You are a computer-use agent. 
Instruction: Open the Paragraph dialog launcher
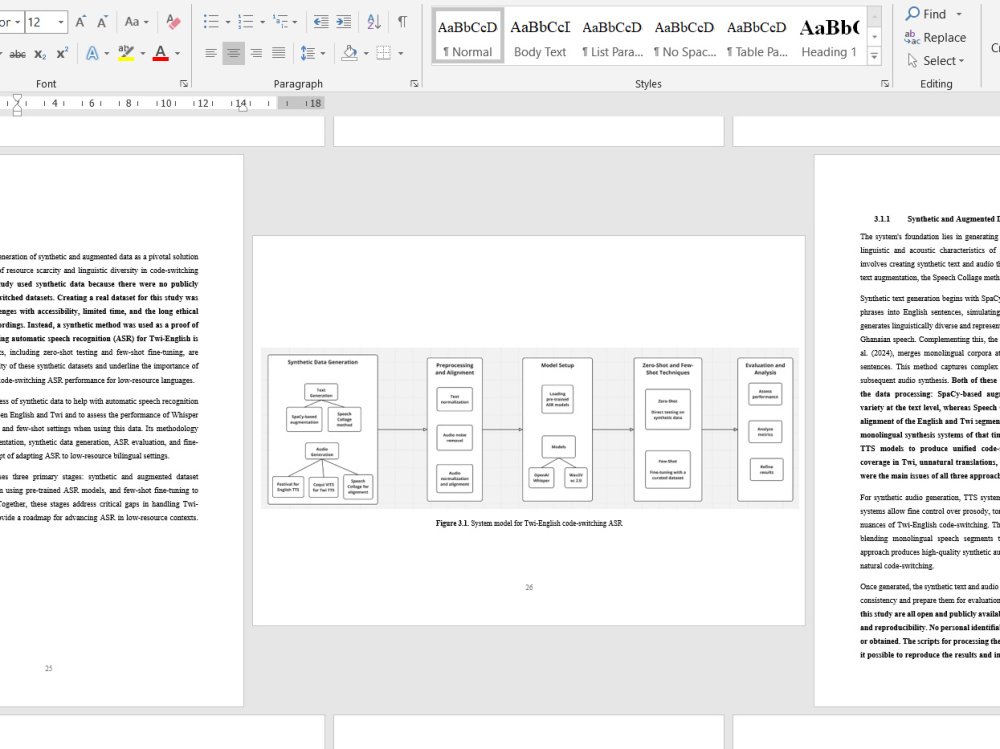pyautogui.click(x=415, y=84)
